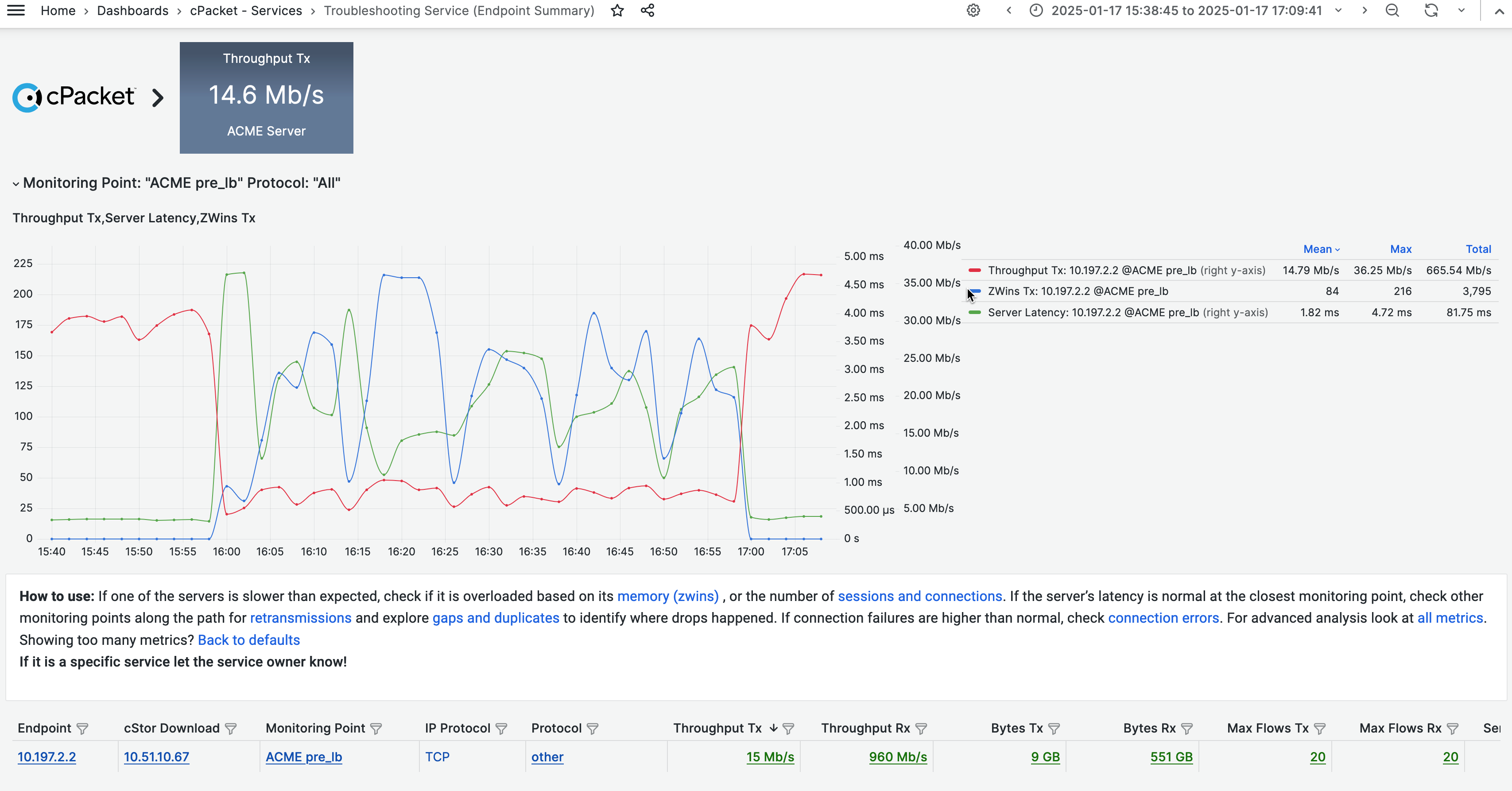Viewport: 1512px width, 791px height.
Task: Click 551 GB Bytes Rx value
Action: [1171, 757]
